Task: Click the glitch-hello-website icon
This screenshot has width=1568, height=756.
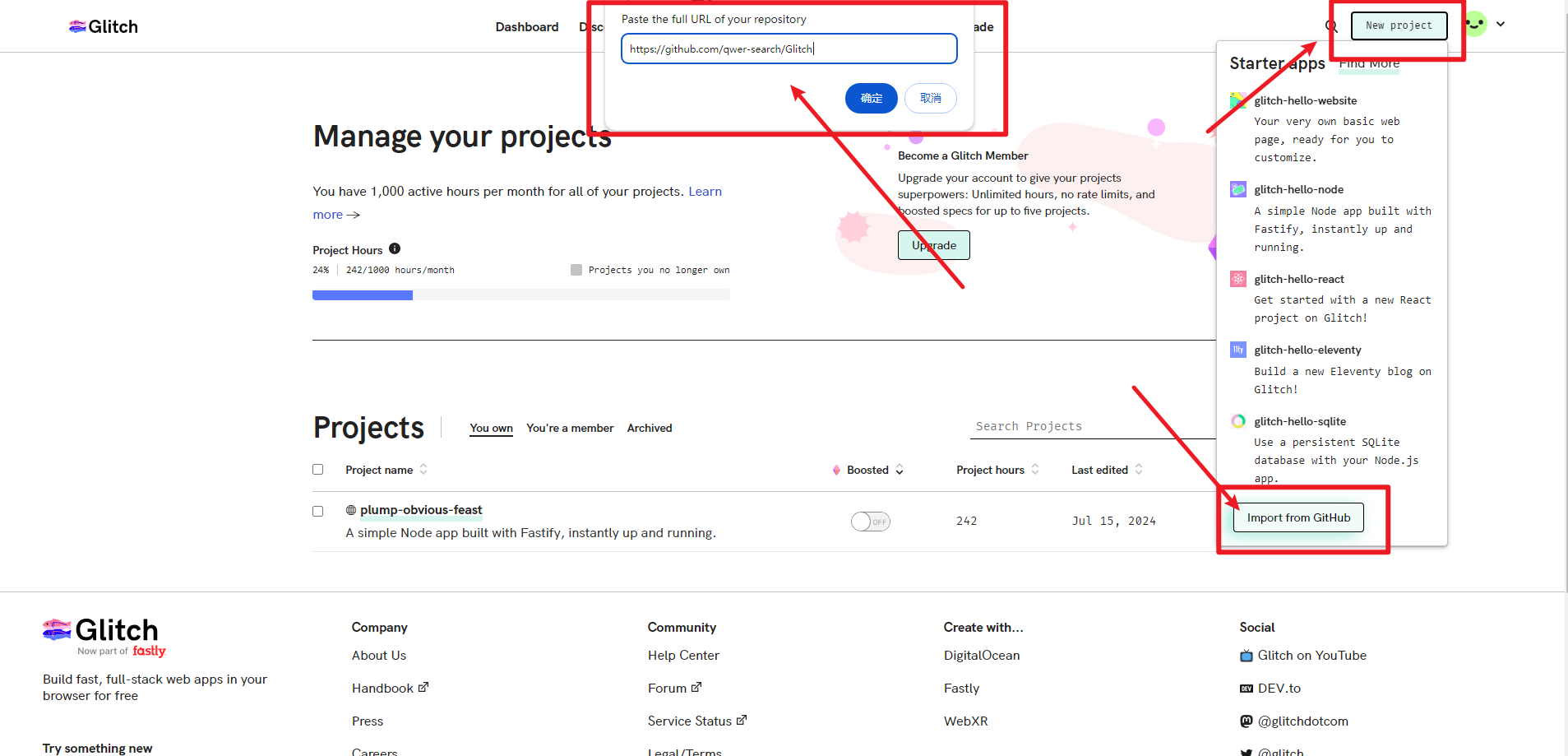Action: (1237, 100)
